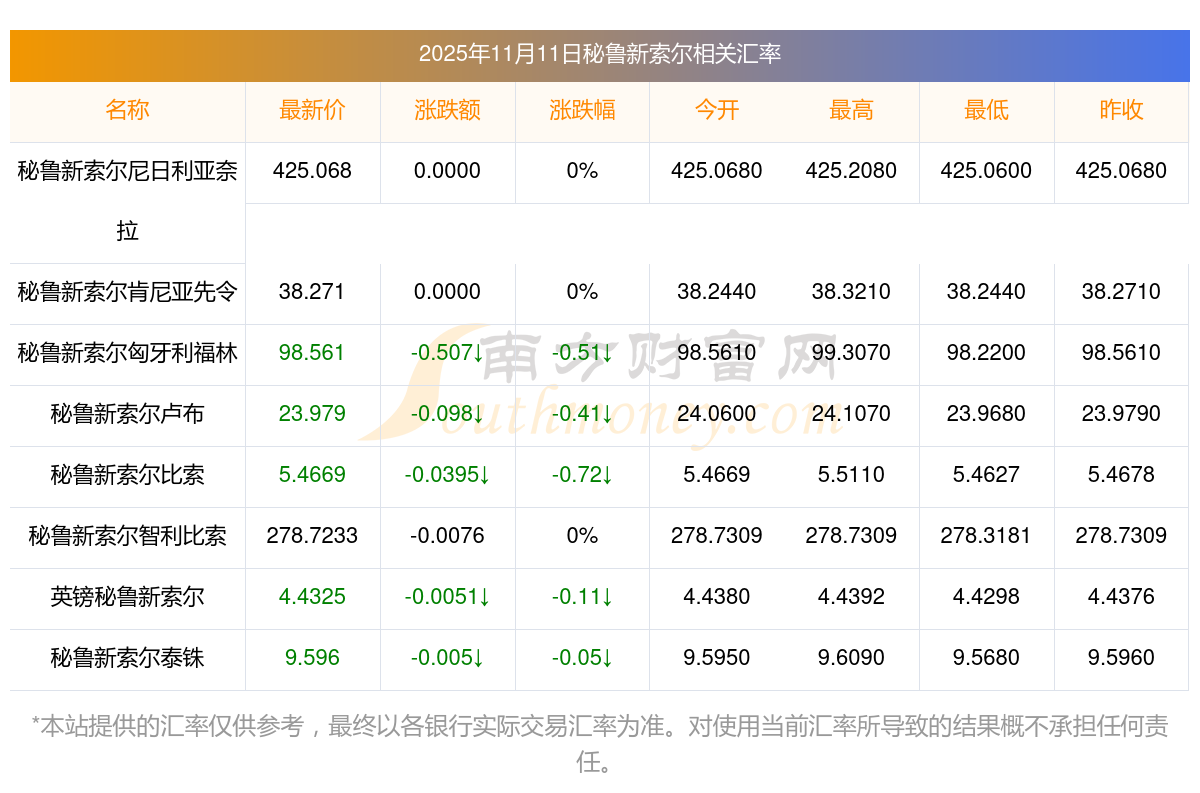Click the latest price 278.7233
1200x793 pixels.
pos(312,536)
